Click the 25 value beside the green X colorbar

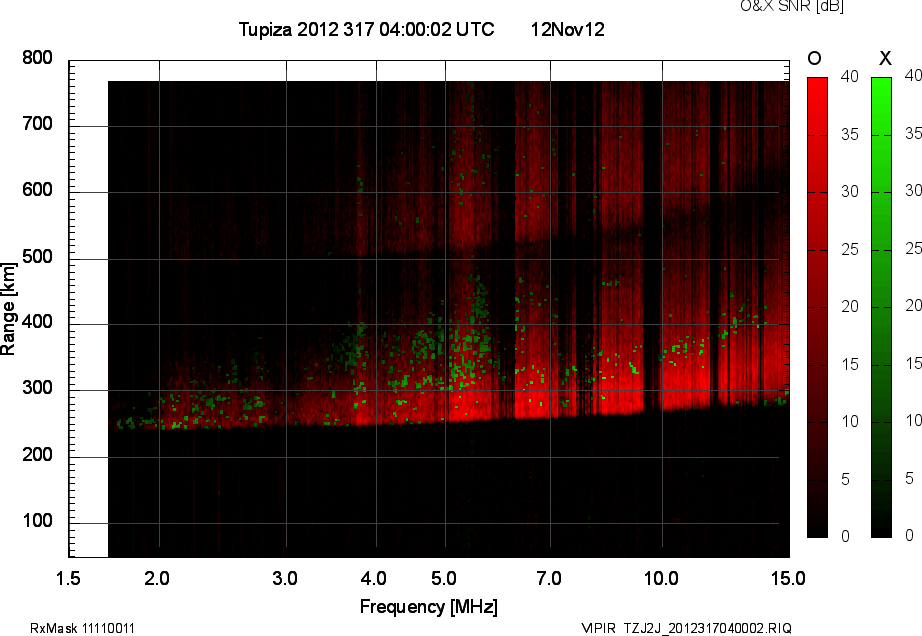[911, 248]
